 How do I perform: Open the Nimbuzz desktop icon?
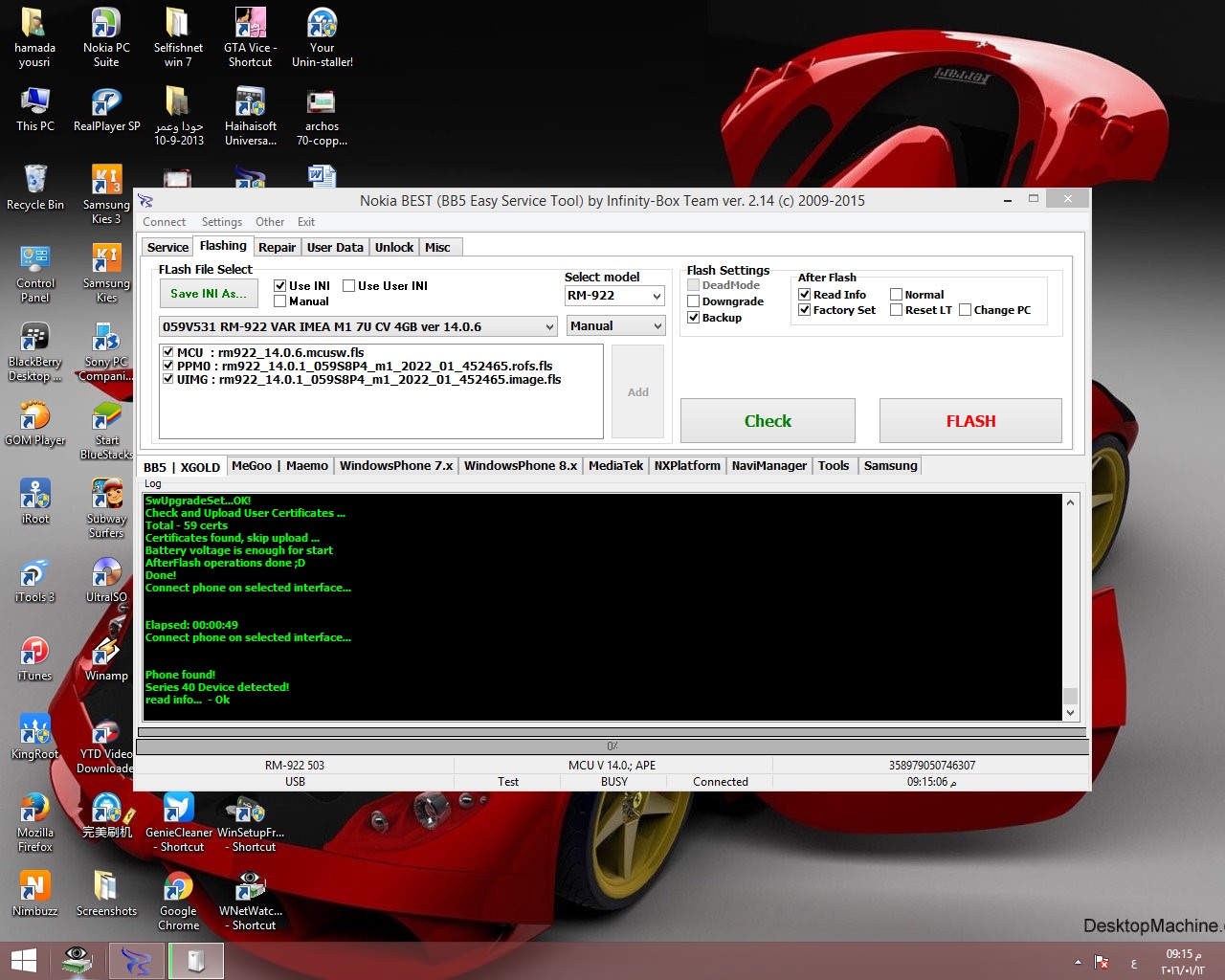(x=35, y=894)
